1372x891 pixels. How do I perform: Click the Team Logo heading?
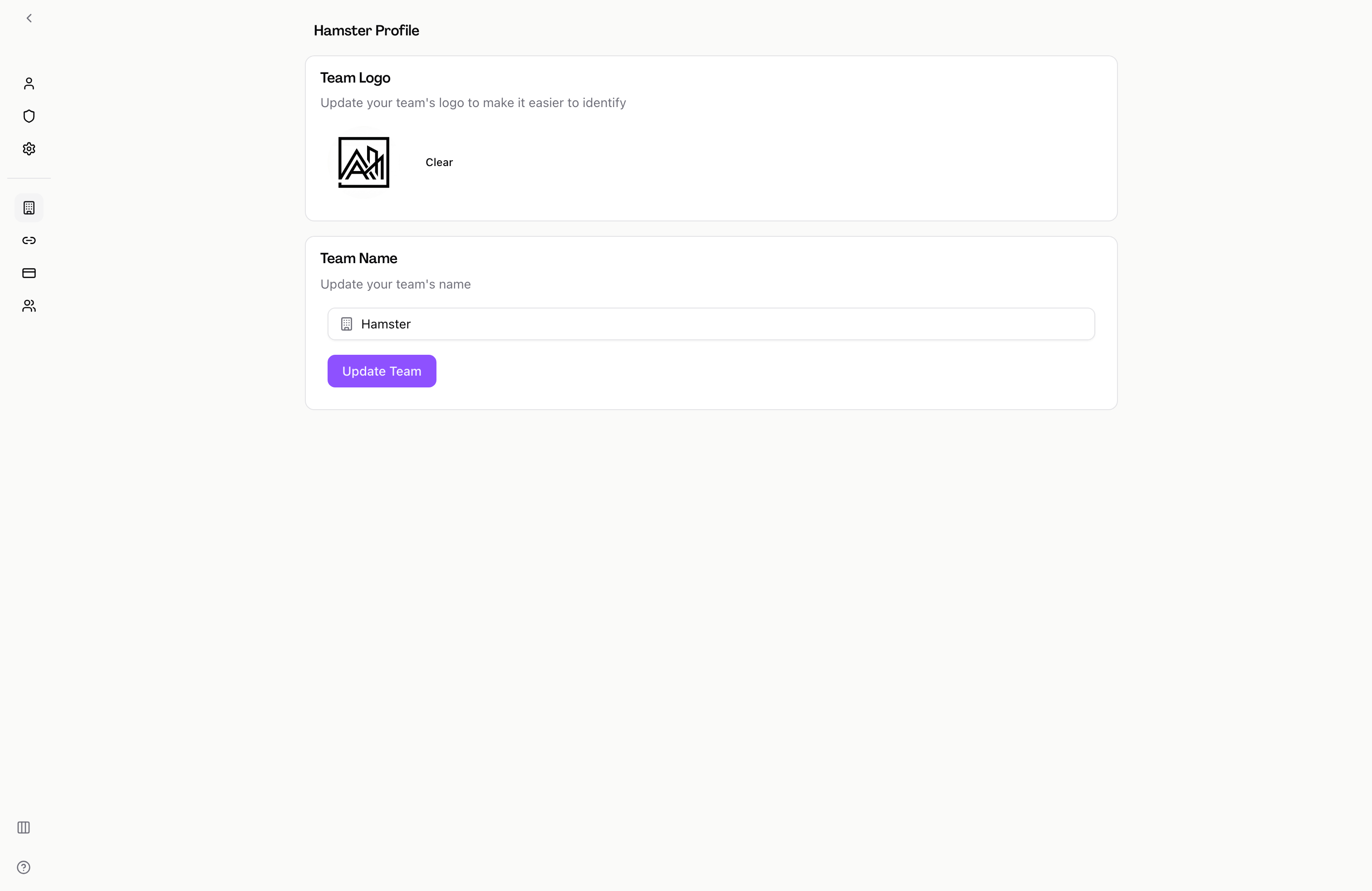355,78
